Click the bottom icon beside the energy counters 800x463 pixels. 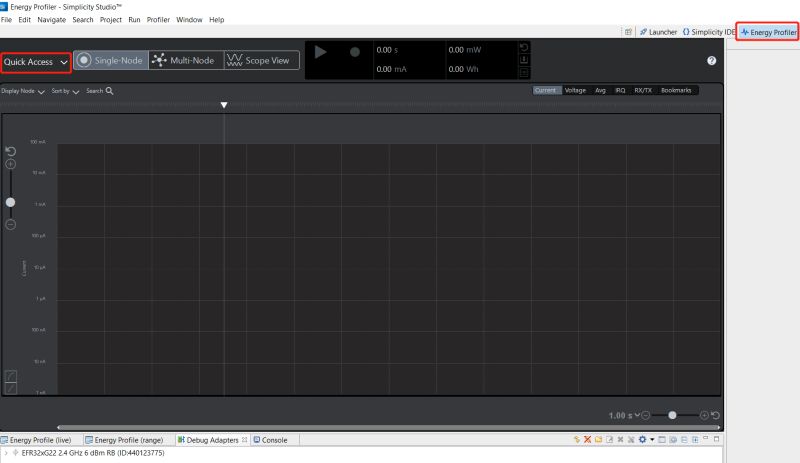524,72
